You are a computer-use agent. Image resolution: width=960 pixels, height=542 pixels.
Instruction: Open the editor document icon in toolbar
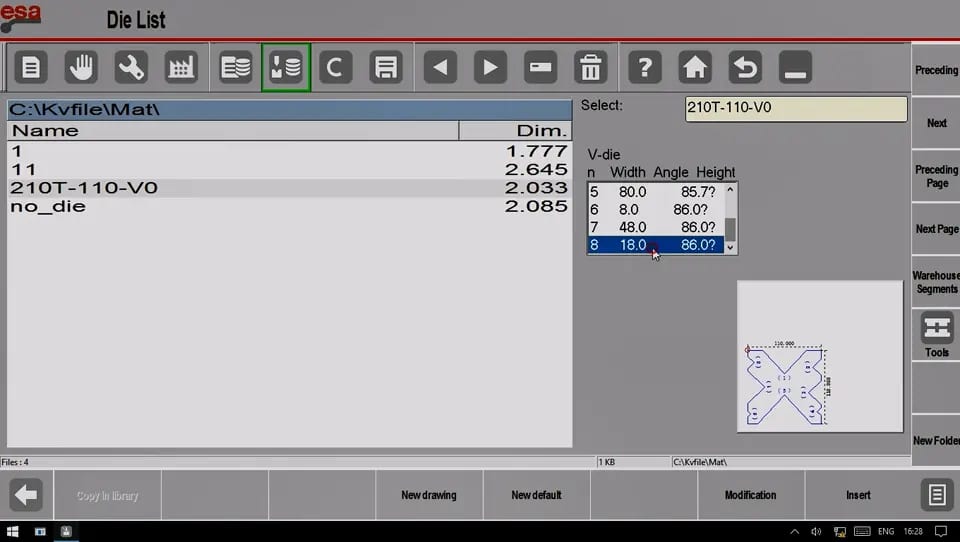[31, 67]
